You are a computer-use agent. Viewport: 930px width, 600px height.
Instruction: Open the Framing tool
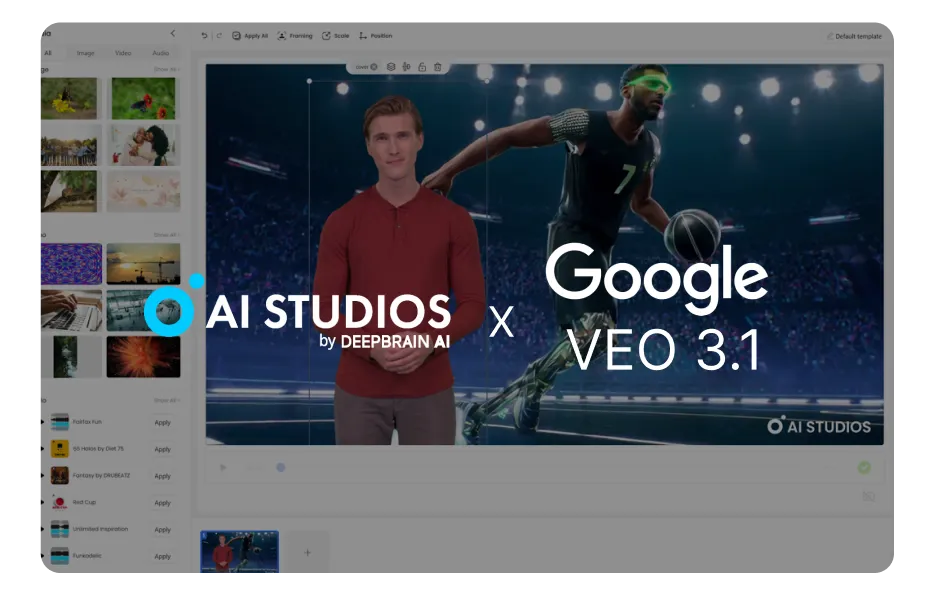click(x=295, y=36)
